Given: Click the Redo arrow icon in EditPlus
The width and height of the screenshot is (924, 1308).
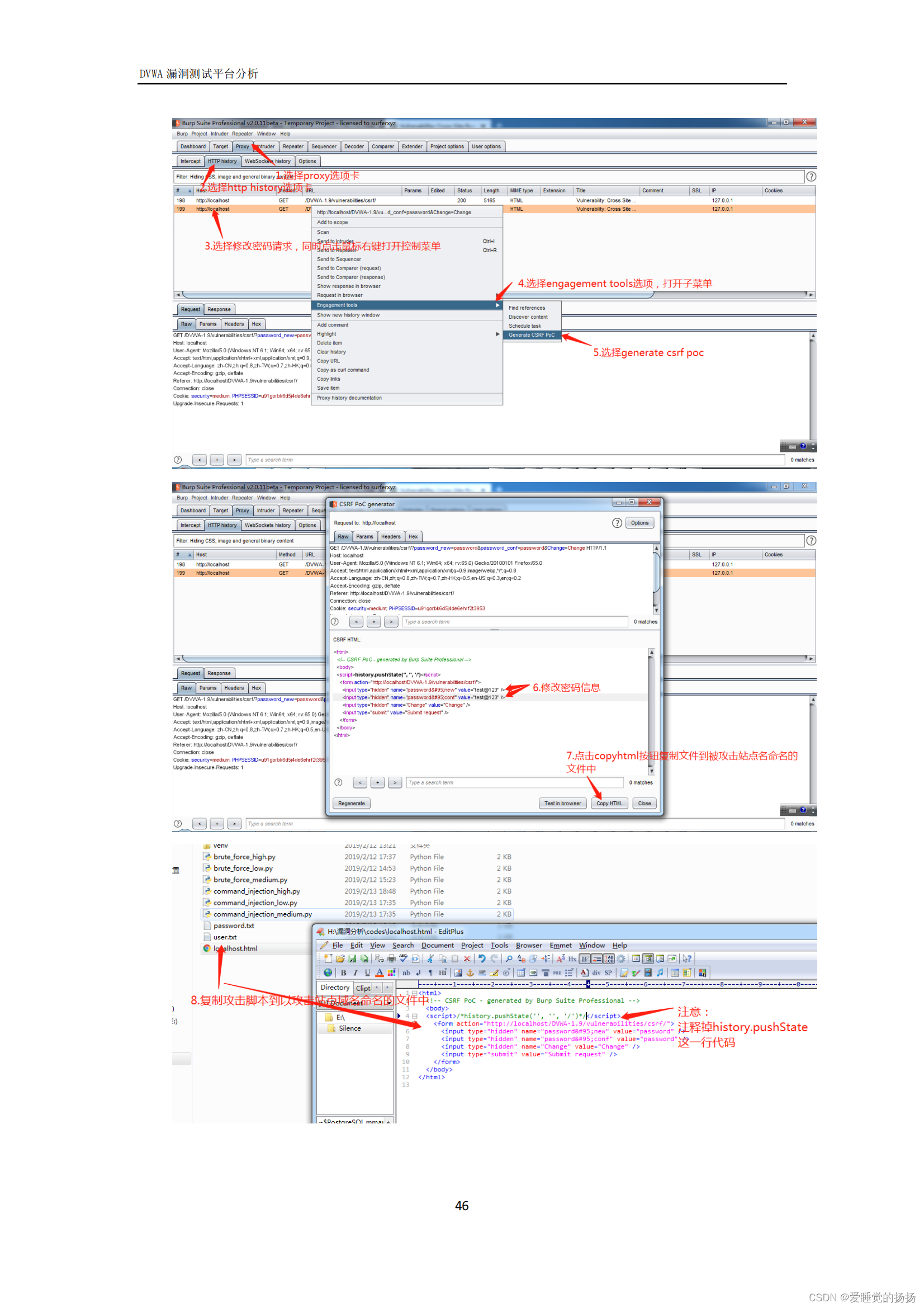Looking at the screenshot, I should (x=494, y=959).
